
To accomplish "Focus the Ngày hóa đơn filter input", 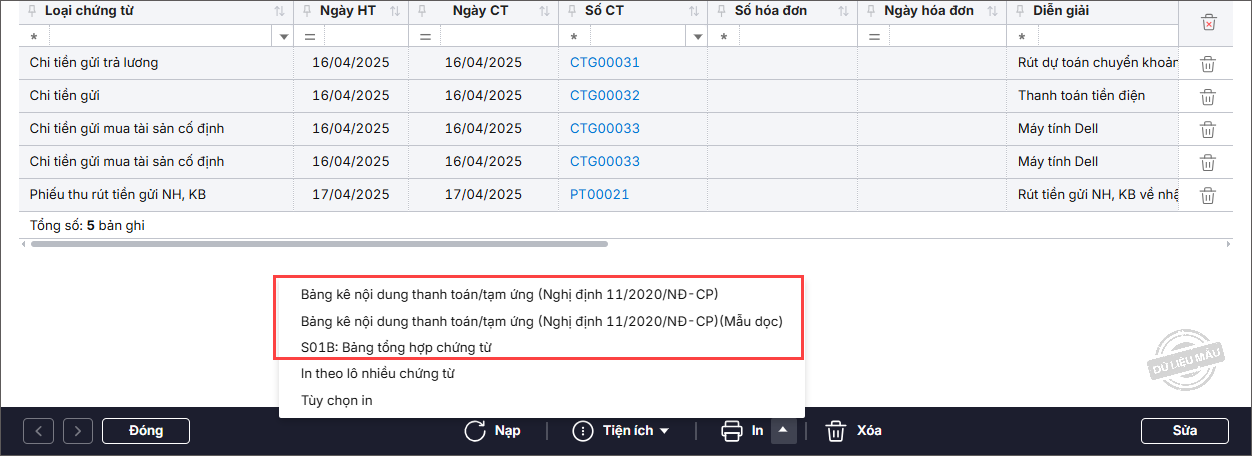I will click(x=946, y=36).
